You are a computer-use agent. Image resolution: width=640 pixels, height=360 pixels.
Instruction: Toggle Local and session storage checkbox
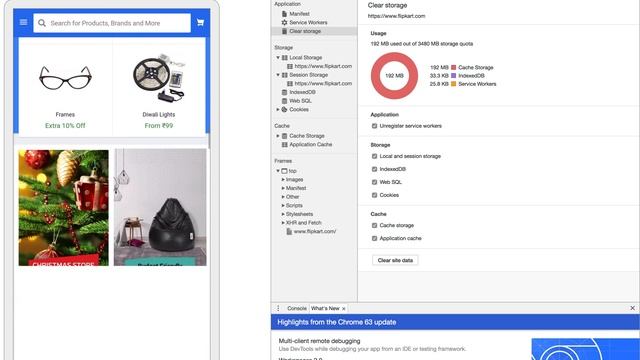(374, 156)
